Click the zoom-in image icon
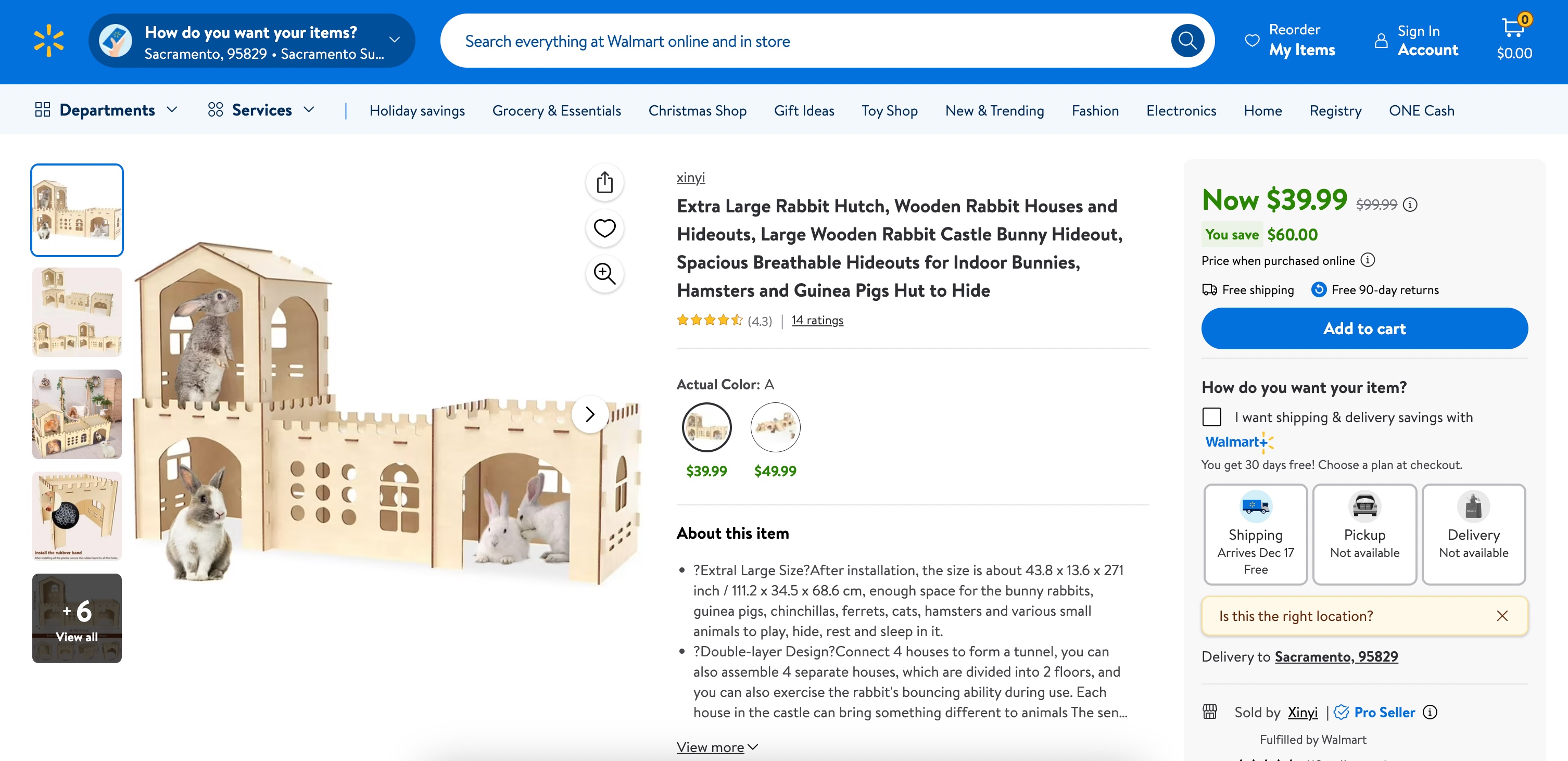 (x=604, y=274)
